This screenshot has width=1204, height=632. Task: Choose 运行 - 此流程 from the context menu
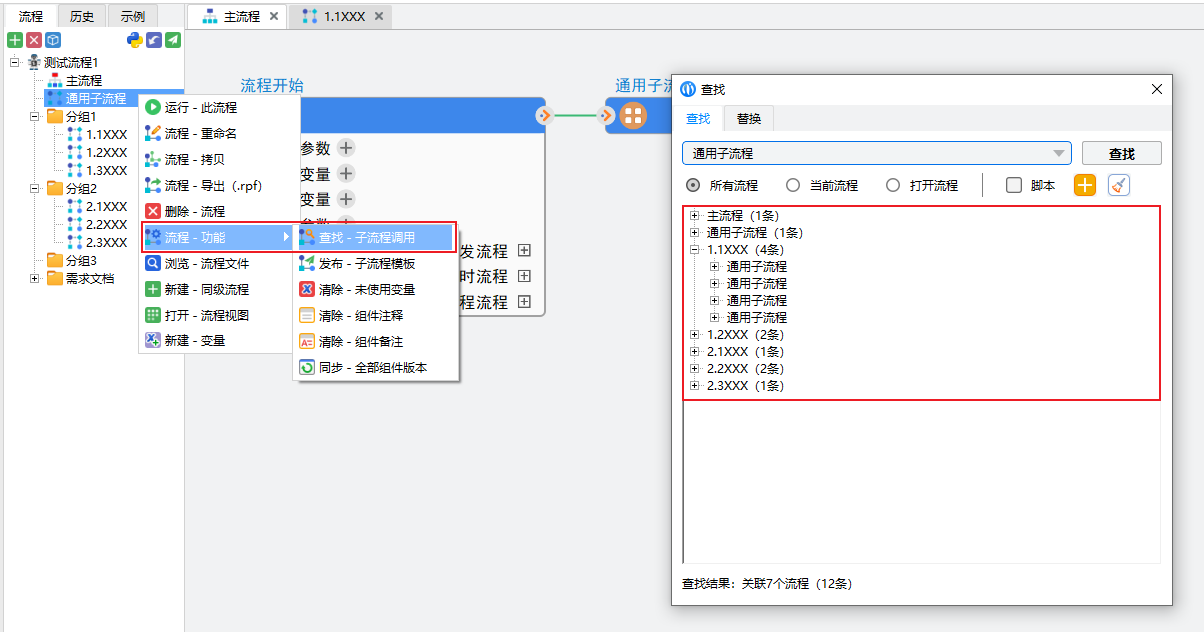201,107
